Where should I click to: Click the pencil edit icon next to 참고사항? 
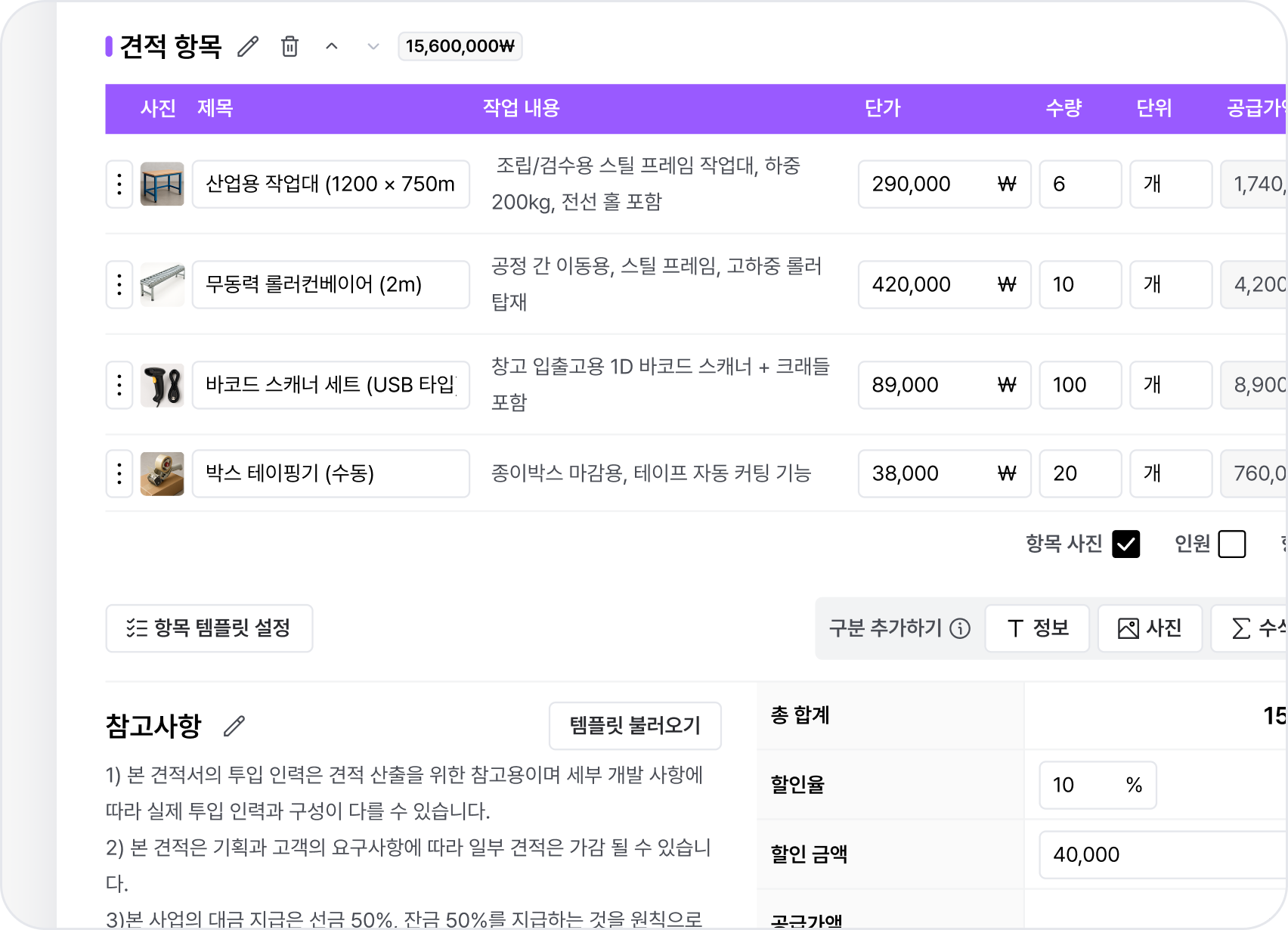click(x=234, y=726)
